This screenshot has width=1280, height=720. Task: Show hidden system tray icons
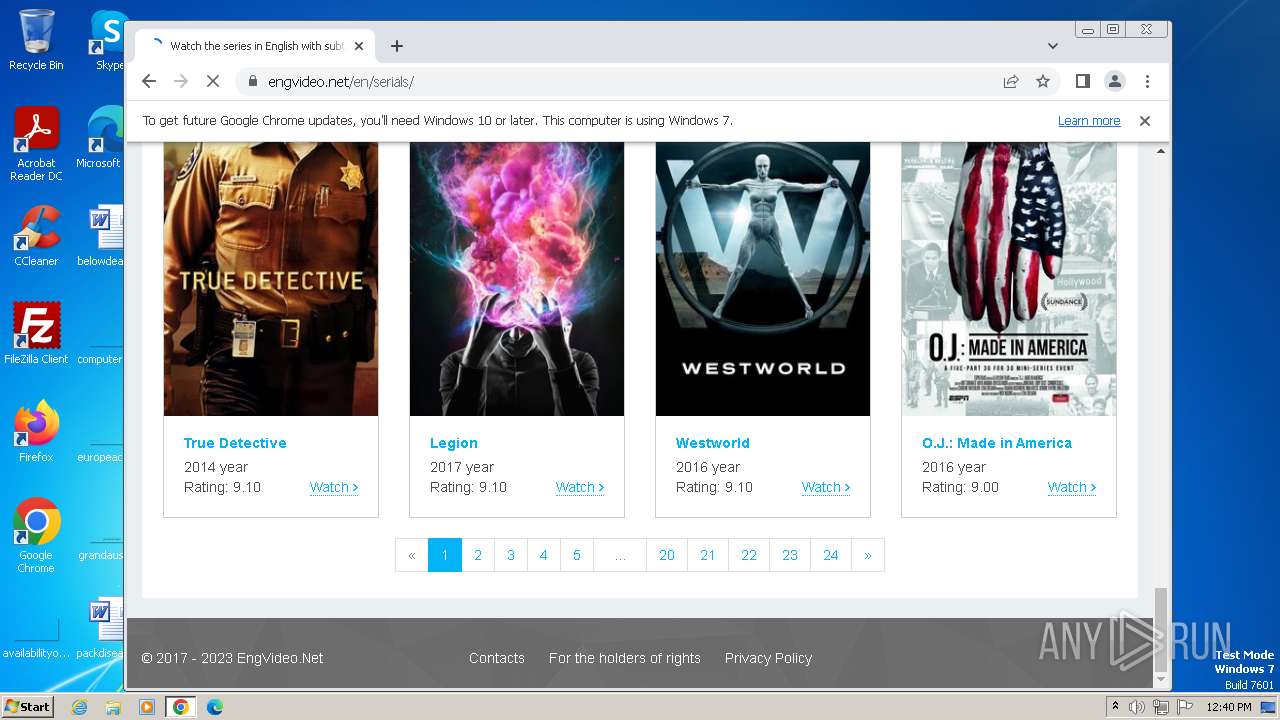coord(1115,707)
